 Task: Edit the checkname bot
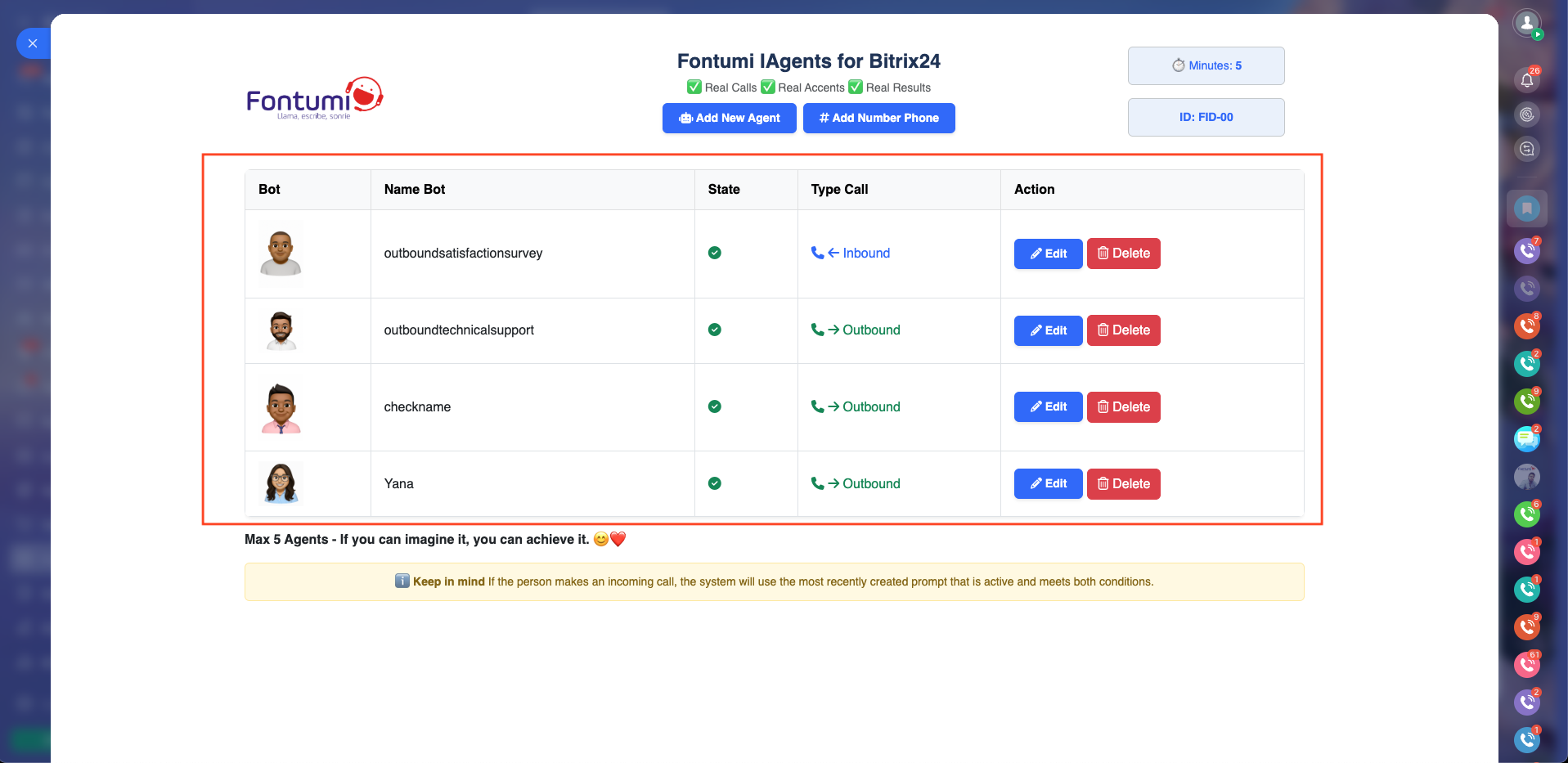(x=1048, y=407)
